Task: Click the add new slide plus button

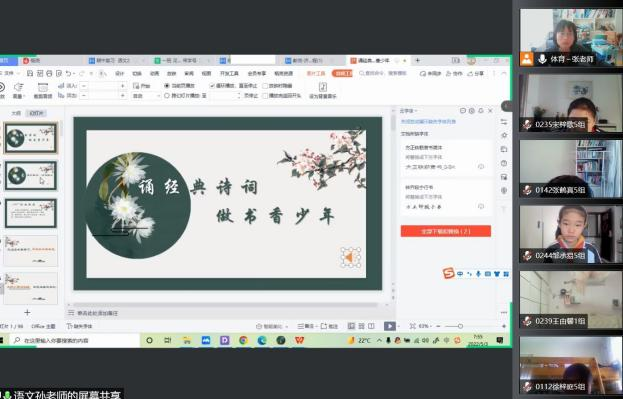Action: pyautogui.click(x=27, y=312)
